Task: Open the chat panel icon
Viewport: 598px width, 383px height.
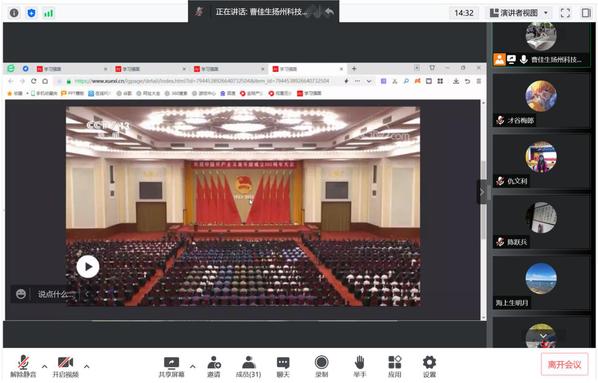Action: (283, 367)
